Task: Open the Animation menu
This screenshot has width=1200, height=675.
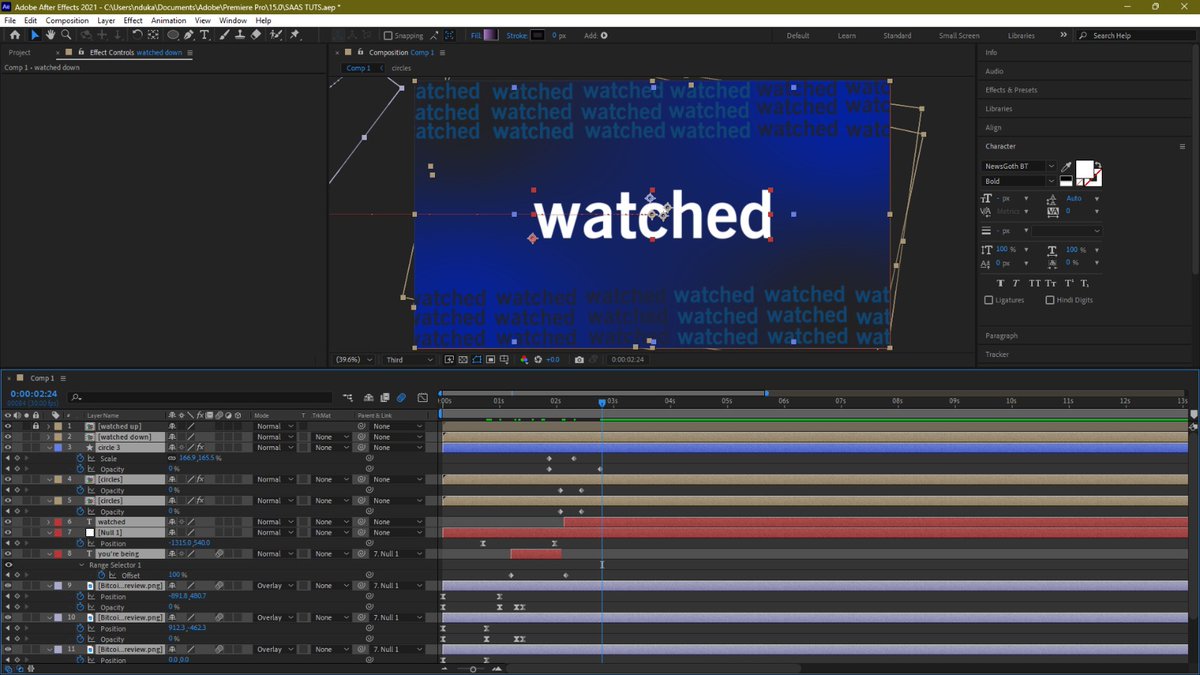Action: [x=169, y=20]
